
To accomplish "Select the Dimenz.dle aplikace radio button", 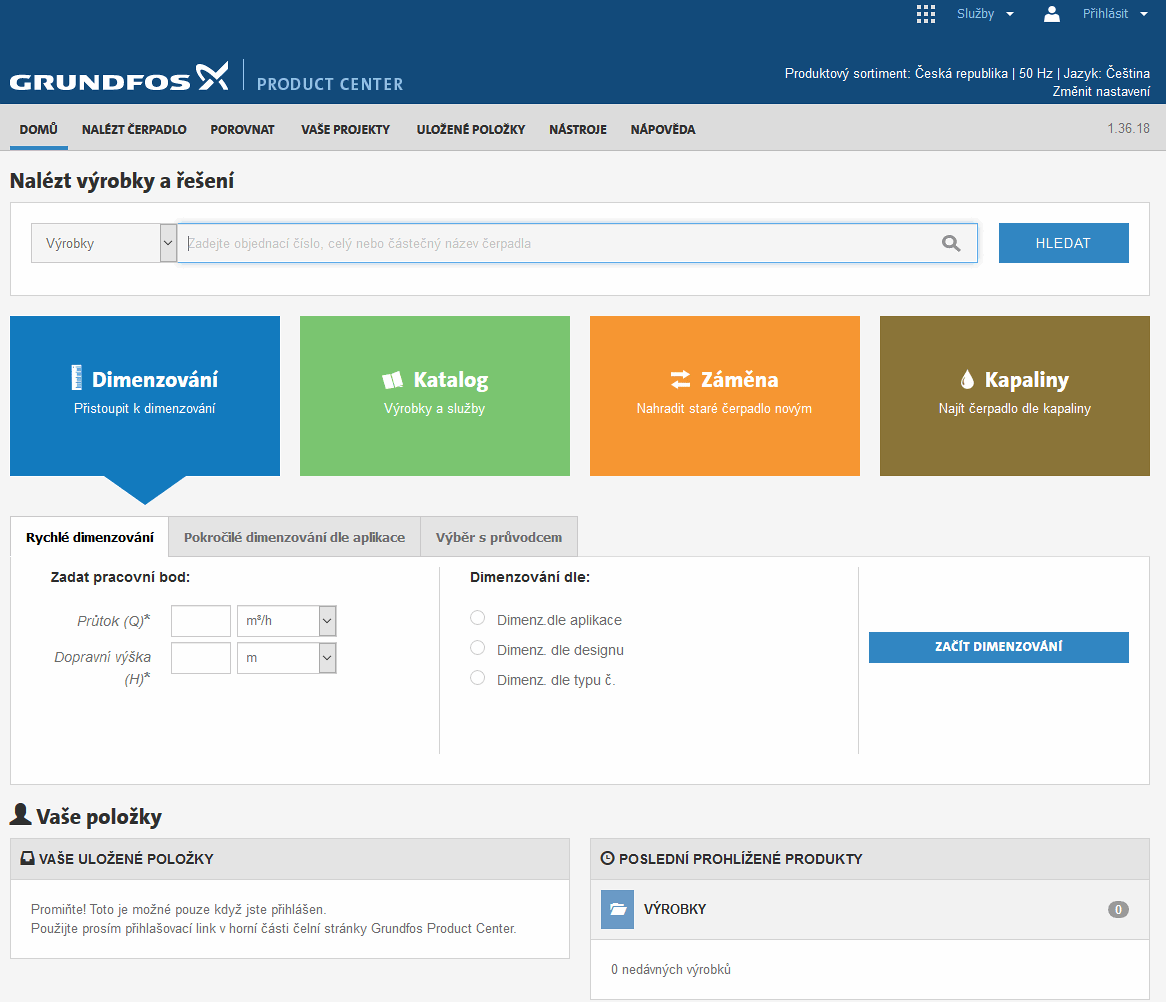I will (478, 618).
